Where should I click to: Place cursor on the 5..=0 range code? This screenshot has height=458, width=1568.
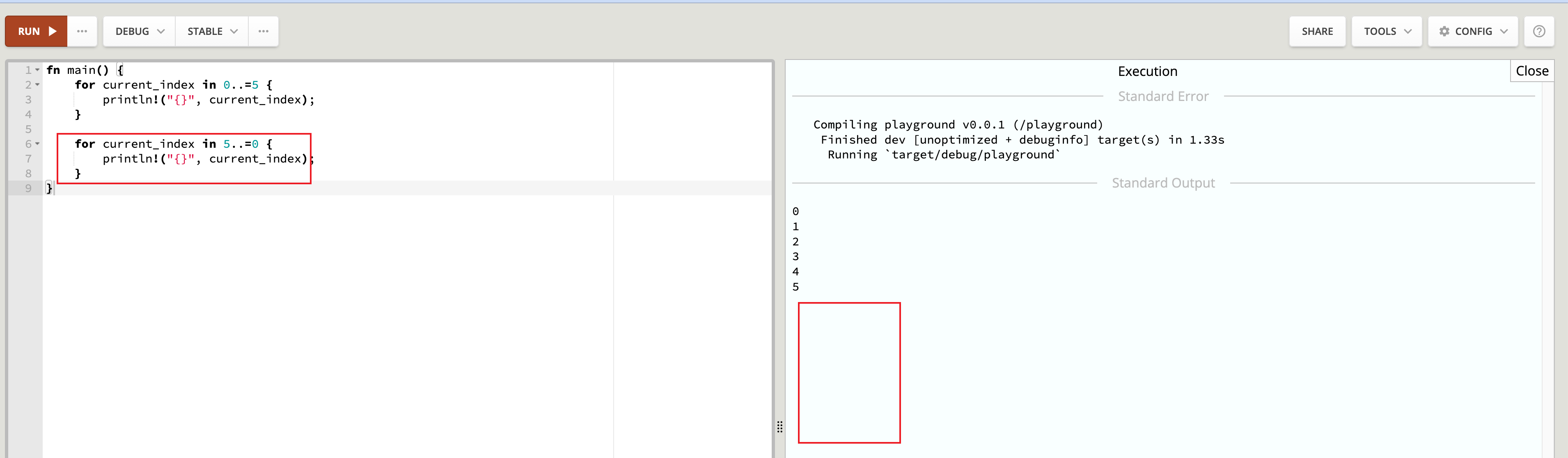point(241,144)
